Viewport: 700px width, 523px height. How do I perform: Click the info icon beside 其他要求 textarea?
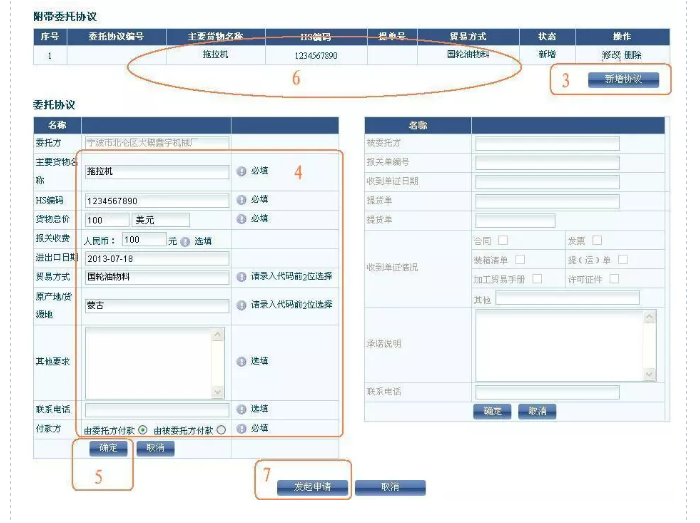pos(241,362)
